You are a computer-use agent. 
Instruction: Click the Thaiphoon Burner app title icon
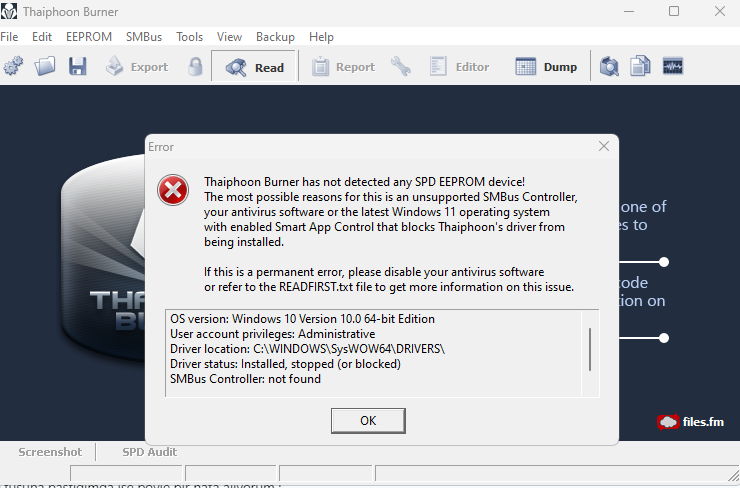pyautogui.click(x=9, y=11)
